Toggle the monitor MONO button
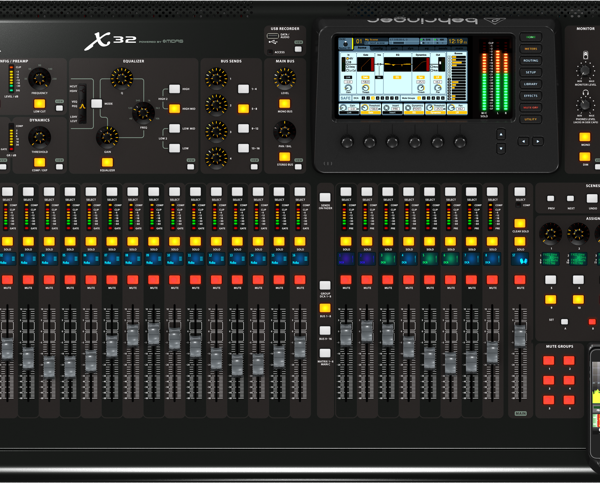Viewport: 600px width, 483px height. tap(584, 137)
